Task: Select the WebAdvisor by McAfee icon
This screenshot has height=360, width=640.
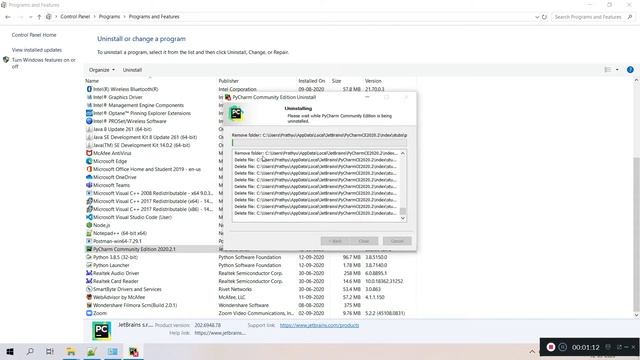Action: pyautogui.click(x=89, y=297)
